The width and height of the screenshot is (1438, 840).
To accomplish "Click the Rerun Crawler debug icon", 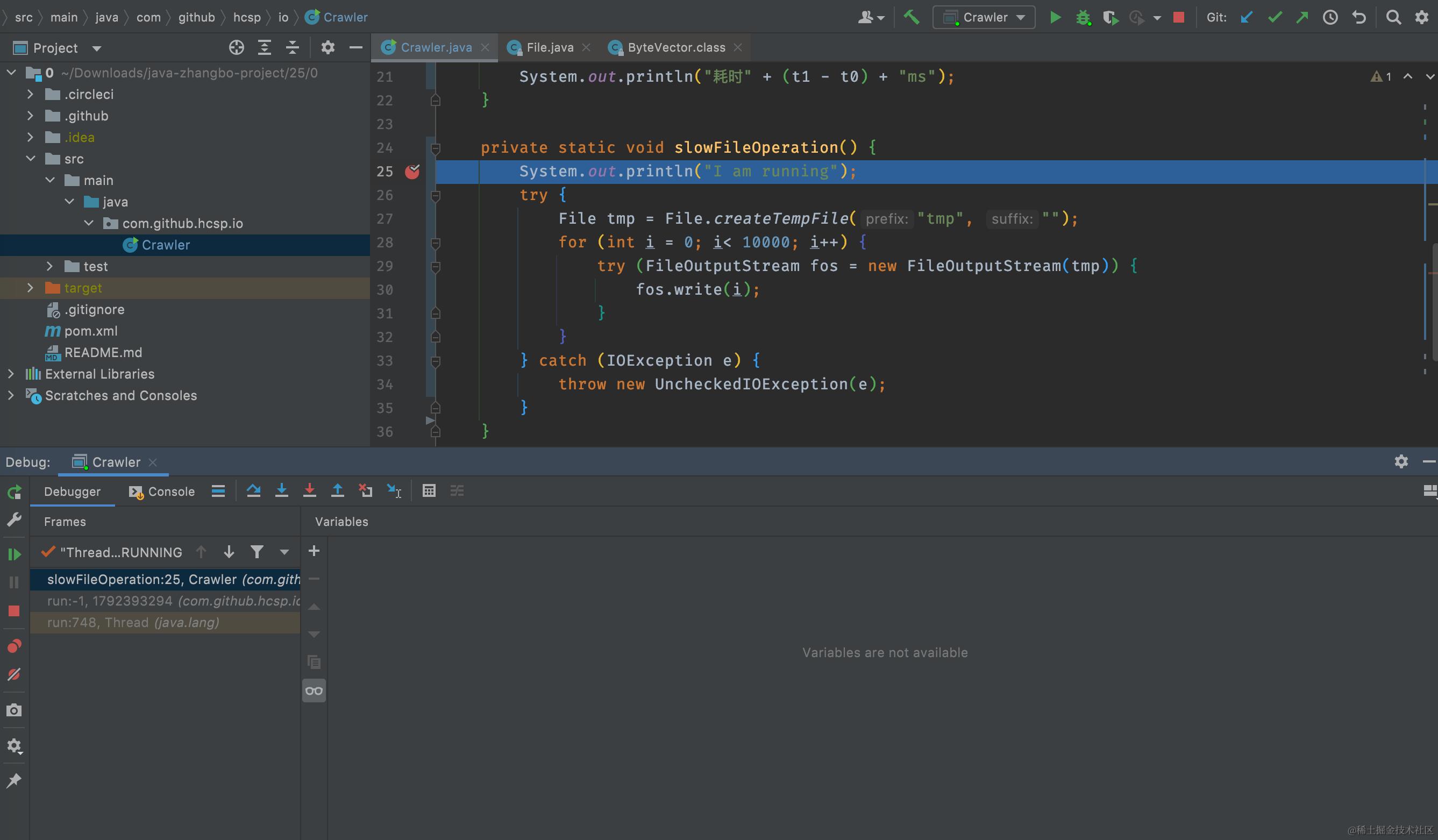I will [15, 492].
